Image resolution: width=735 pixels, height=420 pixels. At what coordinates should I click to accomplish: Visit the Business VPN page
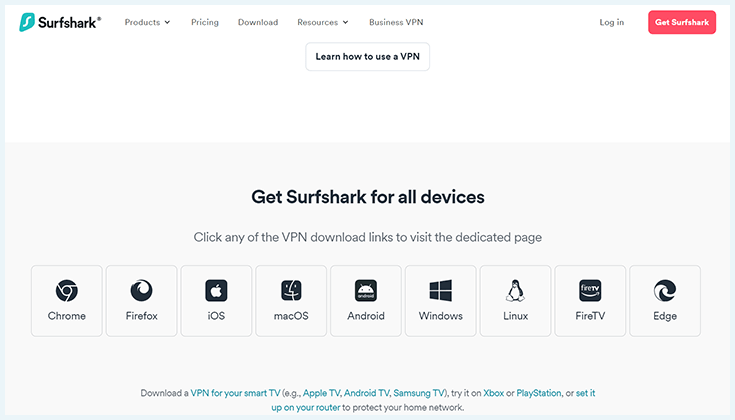click(396, 22)
